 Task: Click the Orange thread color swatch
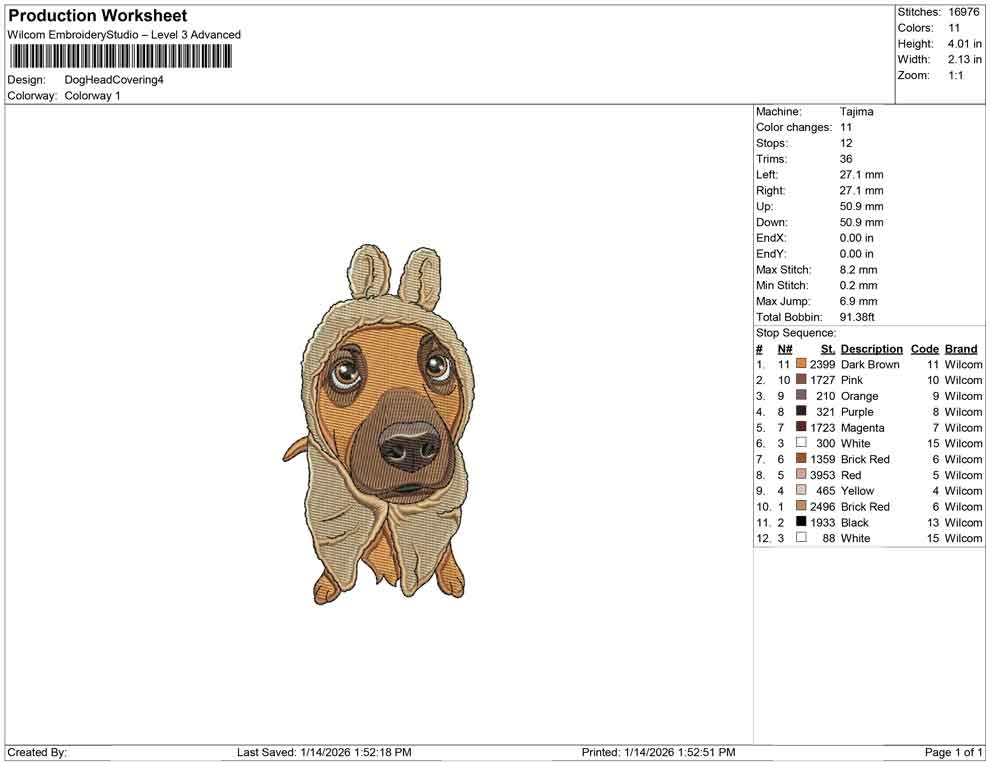(800, 396)
